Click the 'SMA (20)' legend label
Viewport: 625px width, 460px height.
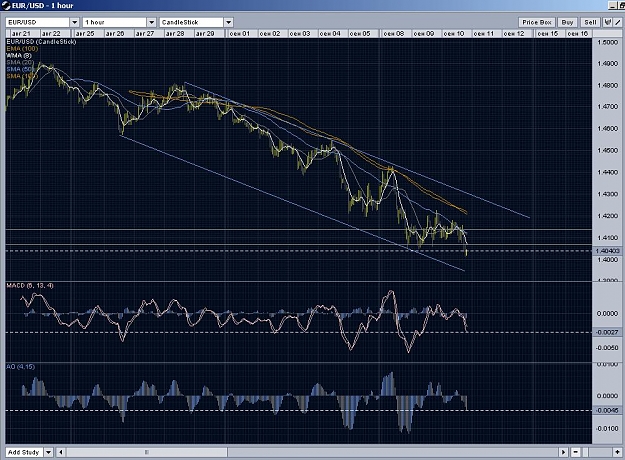[20, 62]
